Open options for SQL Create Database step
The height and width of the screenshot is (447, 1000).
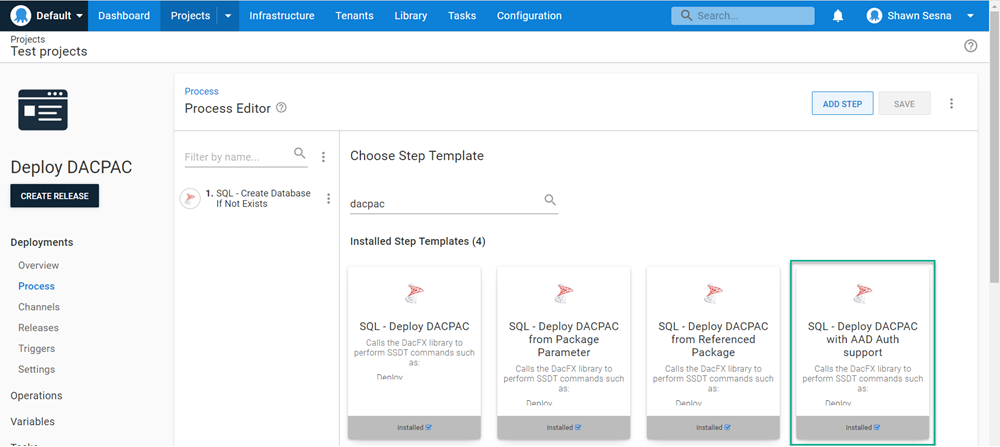tap(328, 199)
